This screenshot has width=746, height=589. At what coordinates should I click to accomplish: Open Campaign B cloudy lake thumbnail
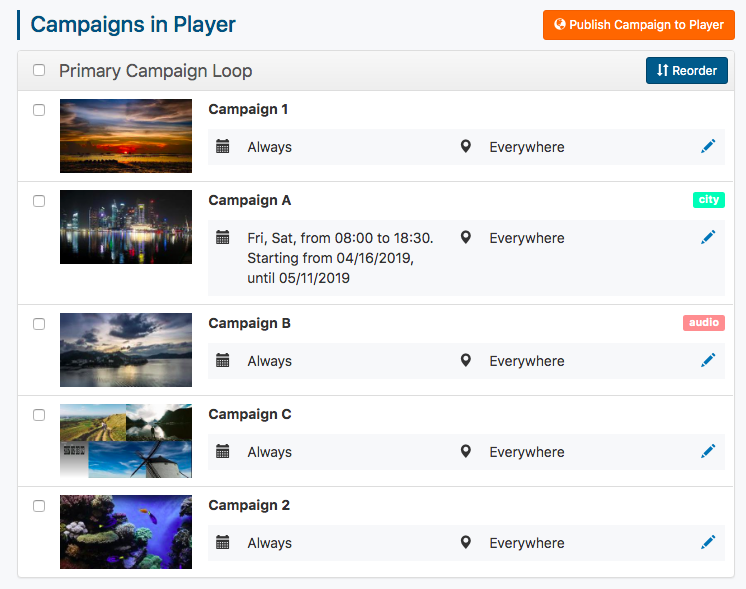click(126, 350)
